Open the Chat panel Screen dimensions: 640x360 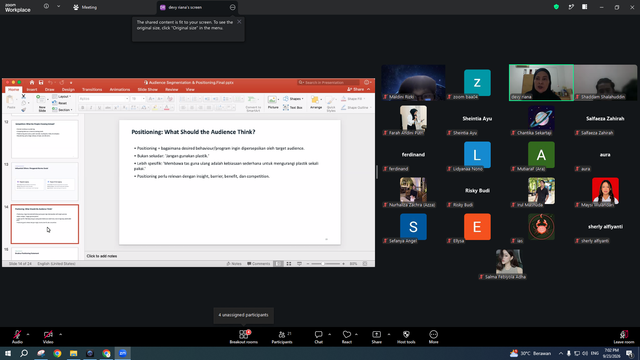318,337
